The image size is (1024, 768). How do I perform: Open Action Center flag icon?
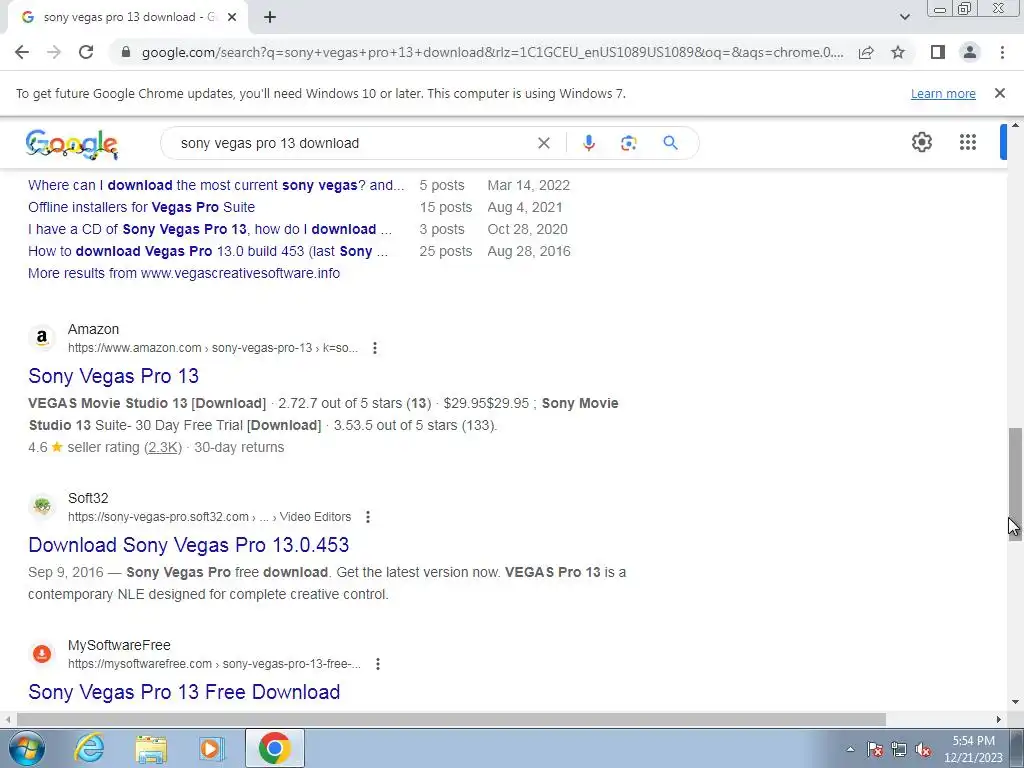874,750
